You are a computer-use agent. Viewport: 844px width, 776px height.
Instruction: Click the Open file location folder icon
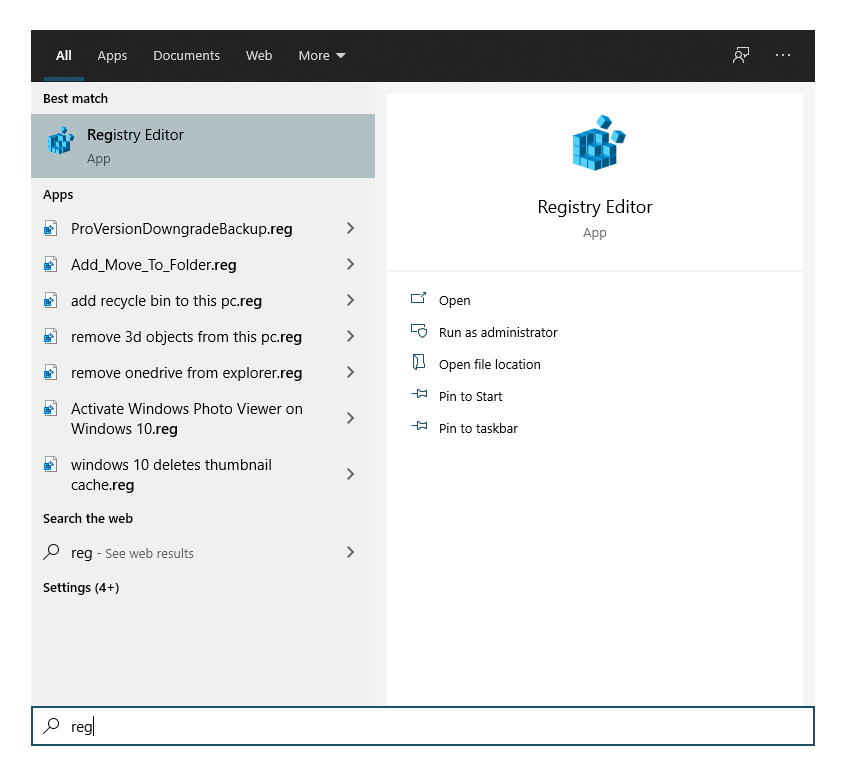[x=419, y=362]
